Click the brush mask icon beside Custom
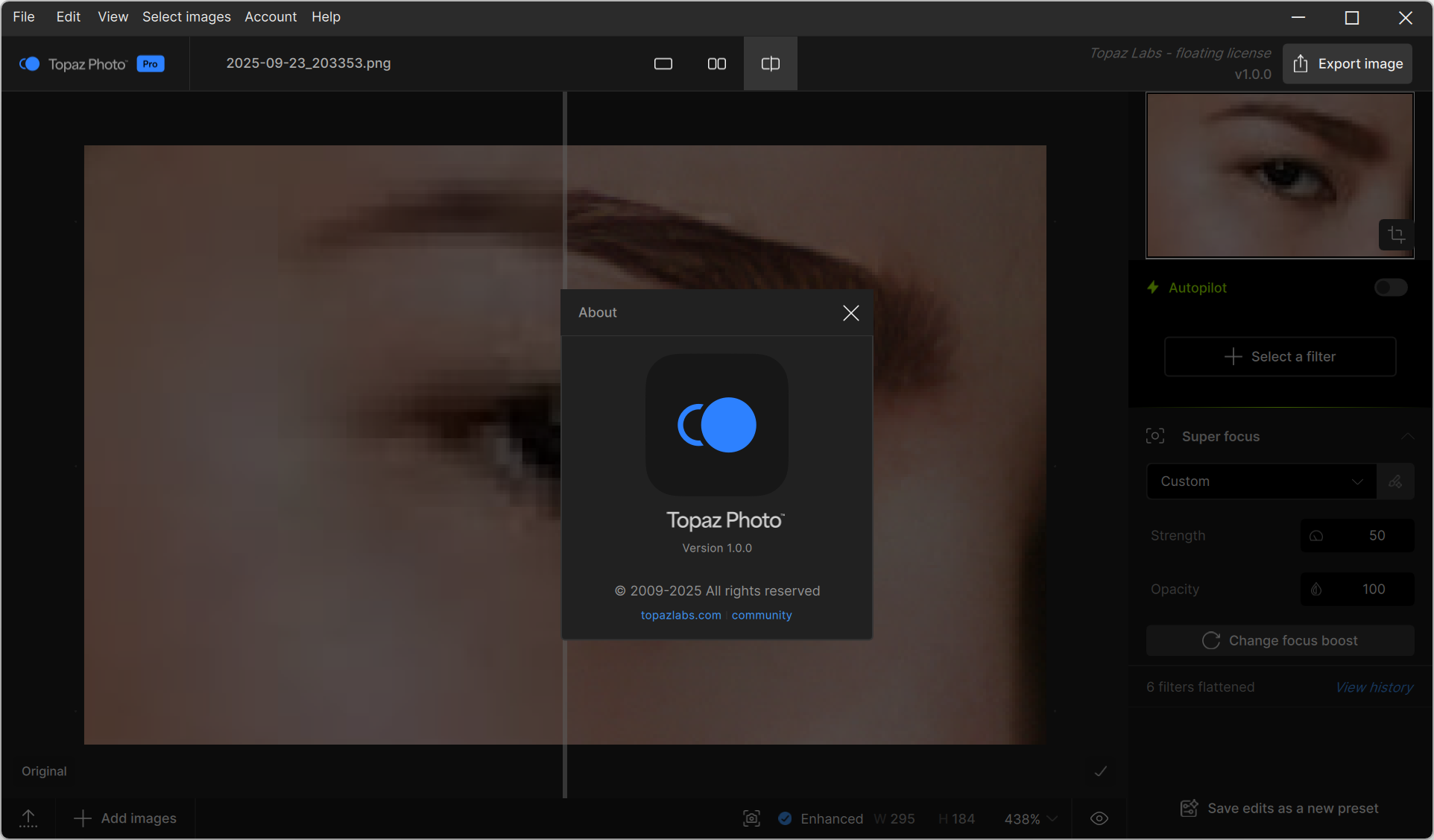This screenshot has height=840, width=1434. point(1395,481)
